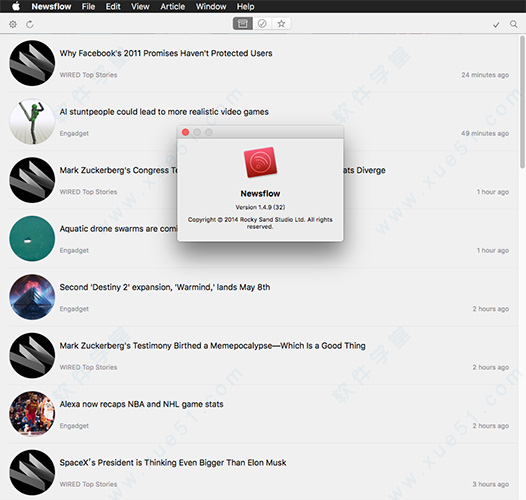Open search with the magnifier icon
The image size is (526, 500).
[x=513, y=24]
